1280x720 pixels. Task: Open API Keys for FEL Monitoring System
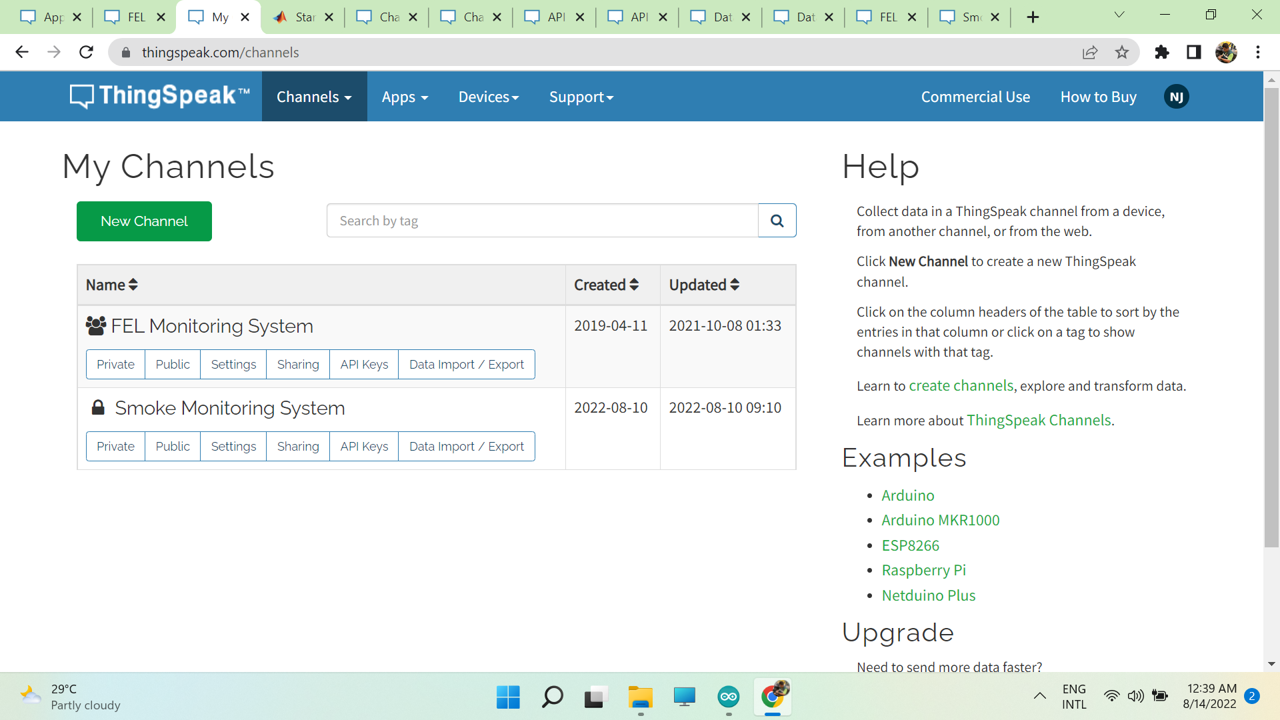[364, 365]
